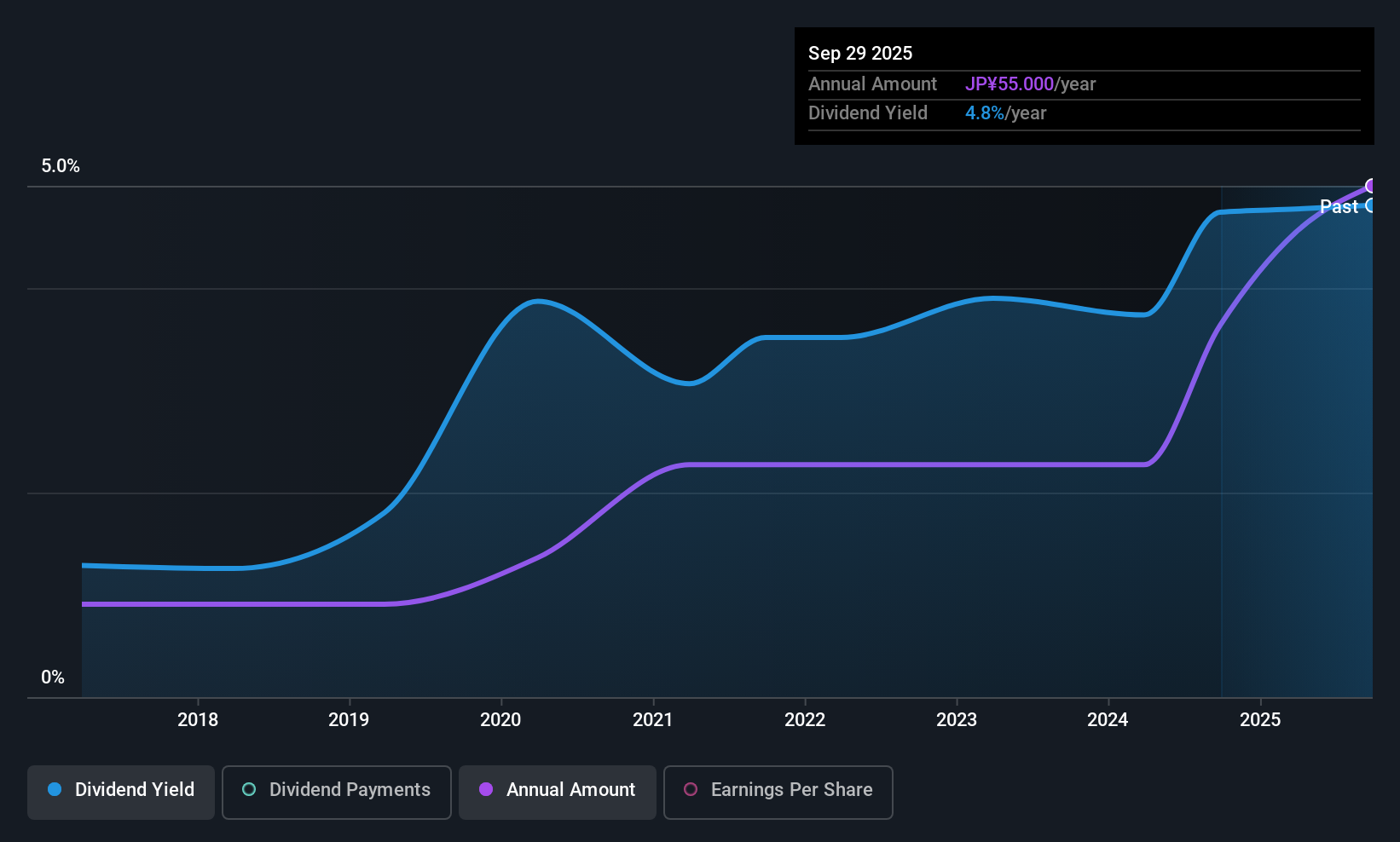This screenshot has width=1400, height=842.
Task: Click the 2021 x-axis label
Action: point(652,720)
